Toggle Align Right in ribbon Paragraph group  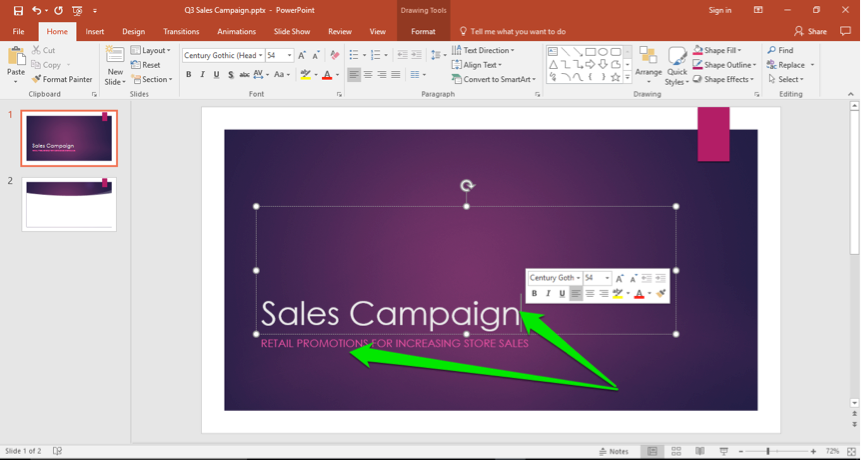coord(382,74)
